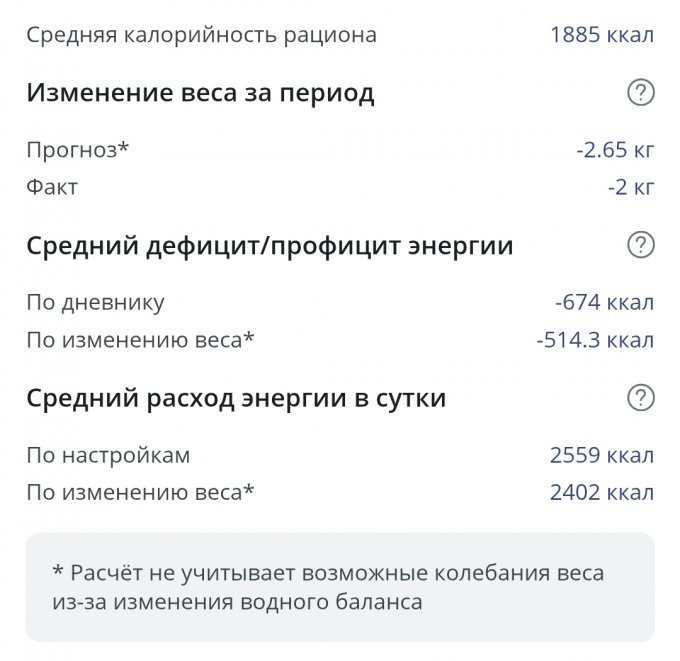
Task: Open help for weight change over period
Action: tap(640, 94)
